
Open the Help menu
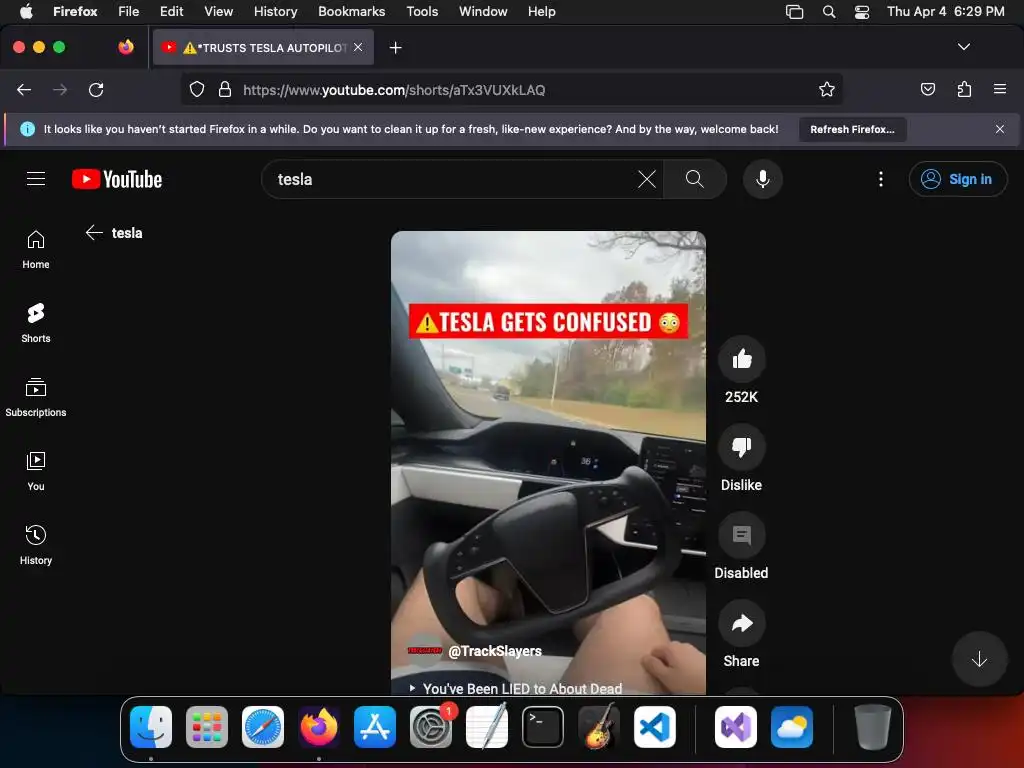tap(541, 11)
